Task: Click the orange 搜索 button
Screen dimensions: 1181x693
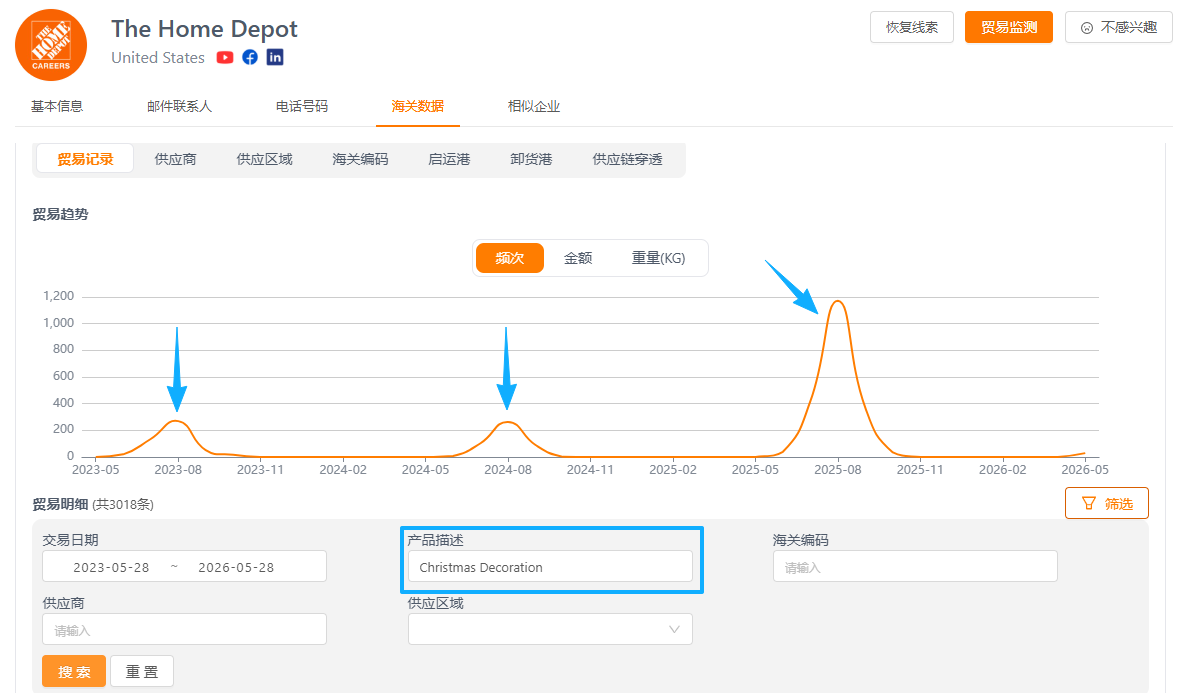Action: pos(74,671)
